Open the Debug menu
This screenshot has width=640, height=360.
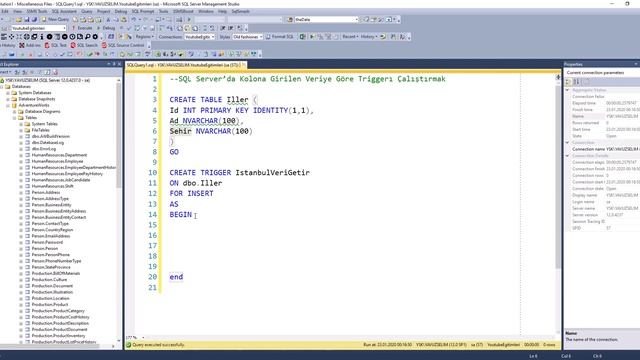pos(121,11)
